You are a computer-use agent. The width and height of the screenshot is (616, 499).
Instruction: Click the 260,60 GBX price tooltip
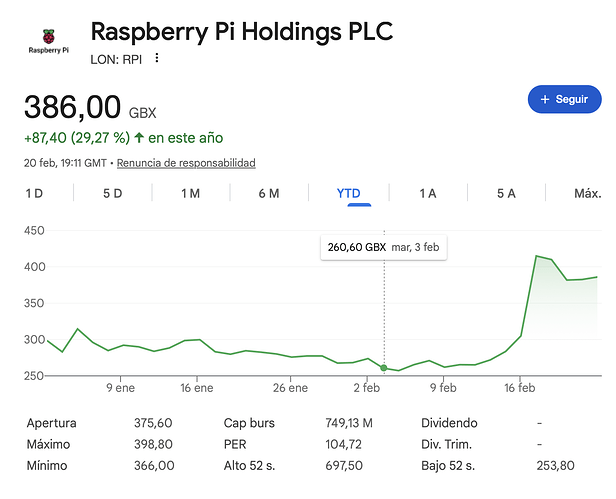coord(383,247)
